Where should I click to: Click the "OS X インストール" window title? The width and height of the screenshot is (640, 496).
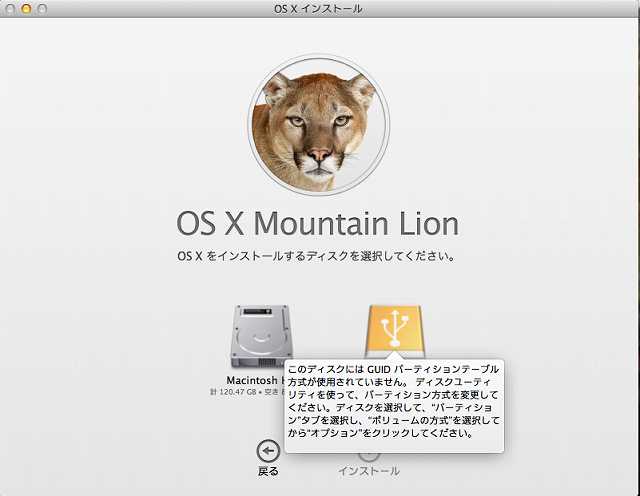(x=318, y=9)
